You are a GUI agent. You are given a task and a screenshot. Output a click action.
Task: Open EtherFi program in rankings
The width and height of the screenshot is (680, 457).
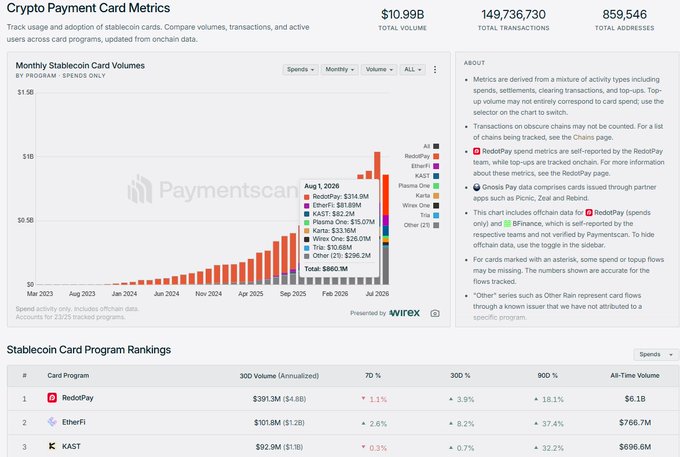pyautogui.click(x=74, y=422)
